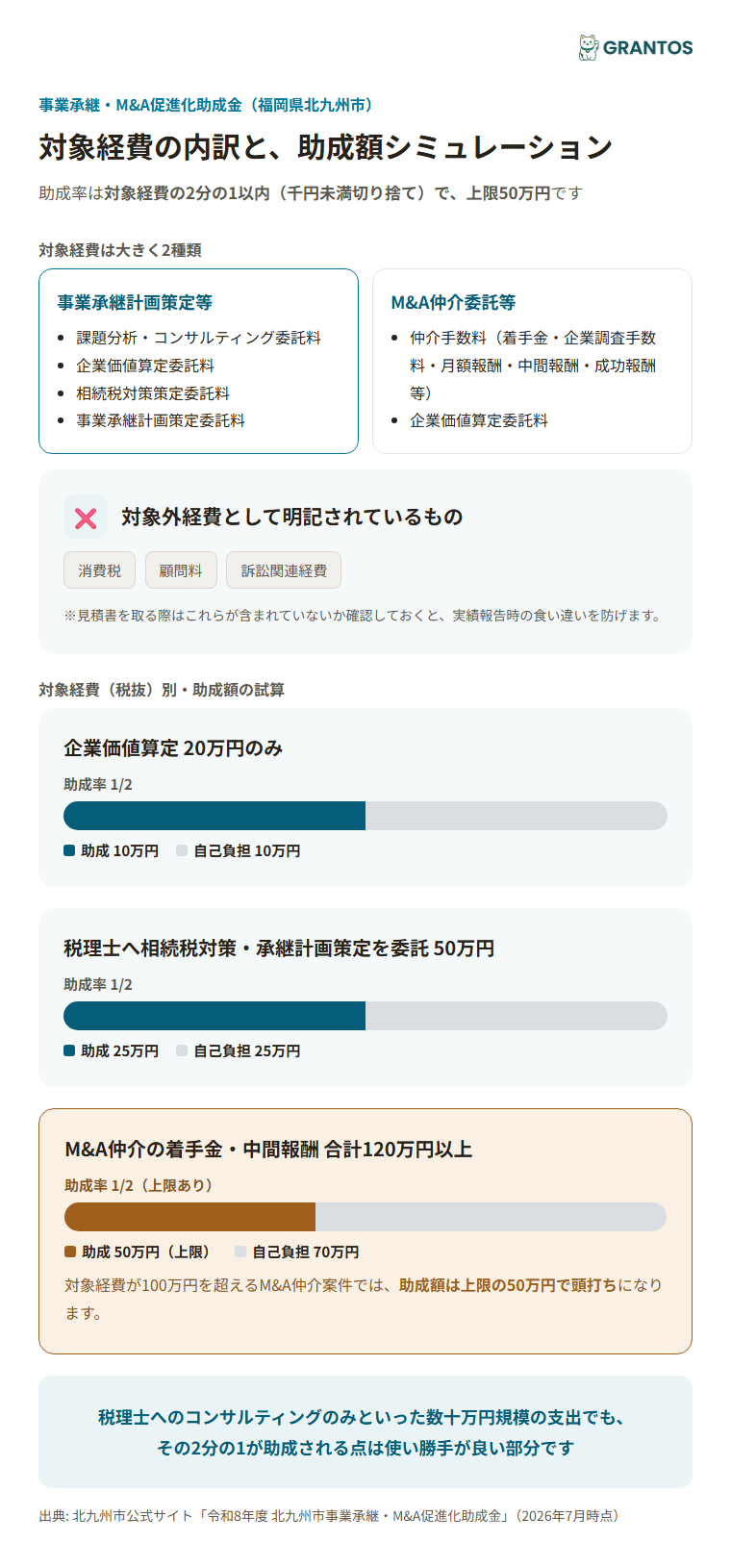The image size is (731, 1568).
Task: Click the gray 自己負担 70万円 legend square
Action: point(240,1252)
